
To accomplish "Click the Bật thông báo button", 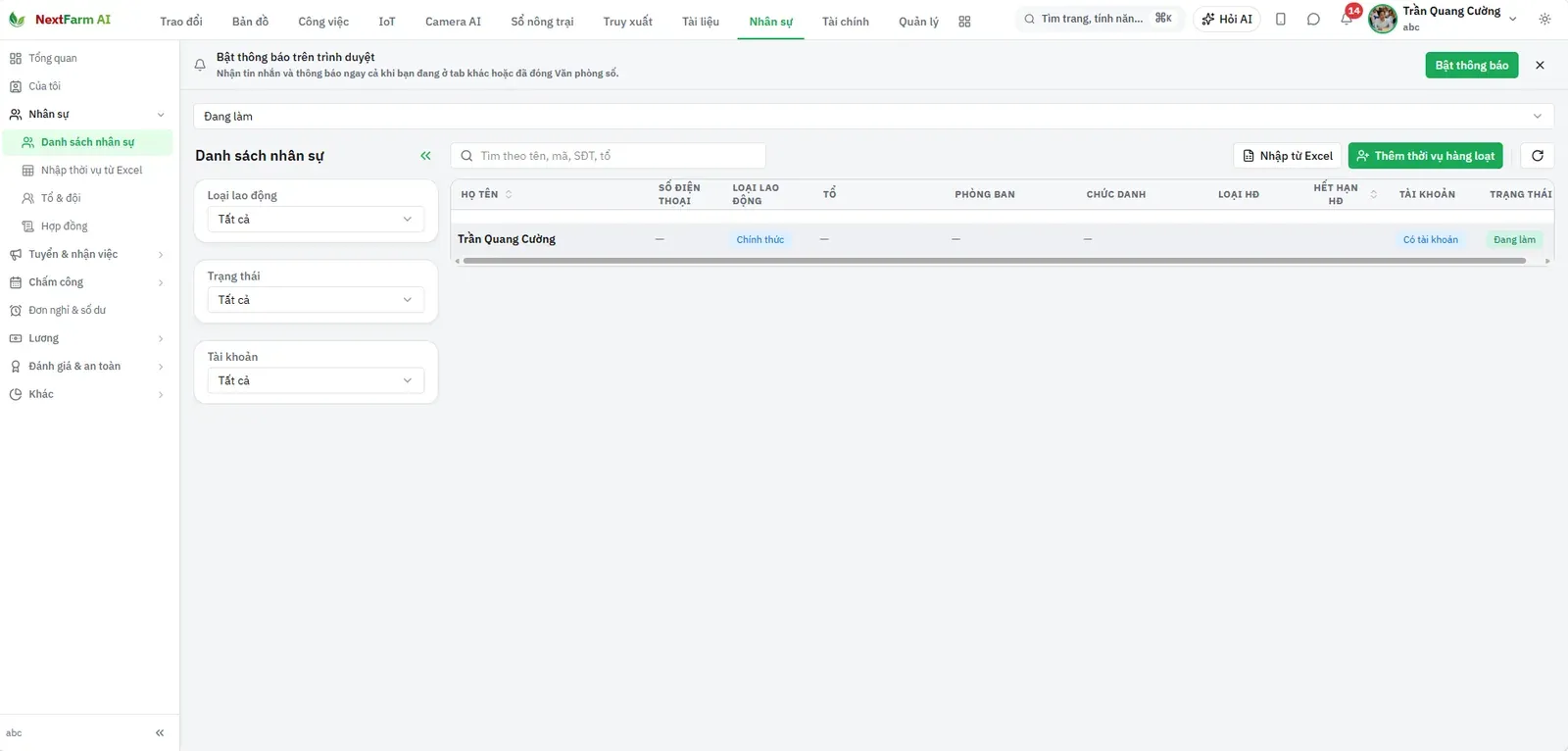I will pyautogui.click(x=1472, y=66).
